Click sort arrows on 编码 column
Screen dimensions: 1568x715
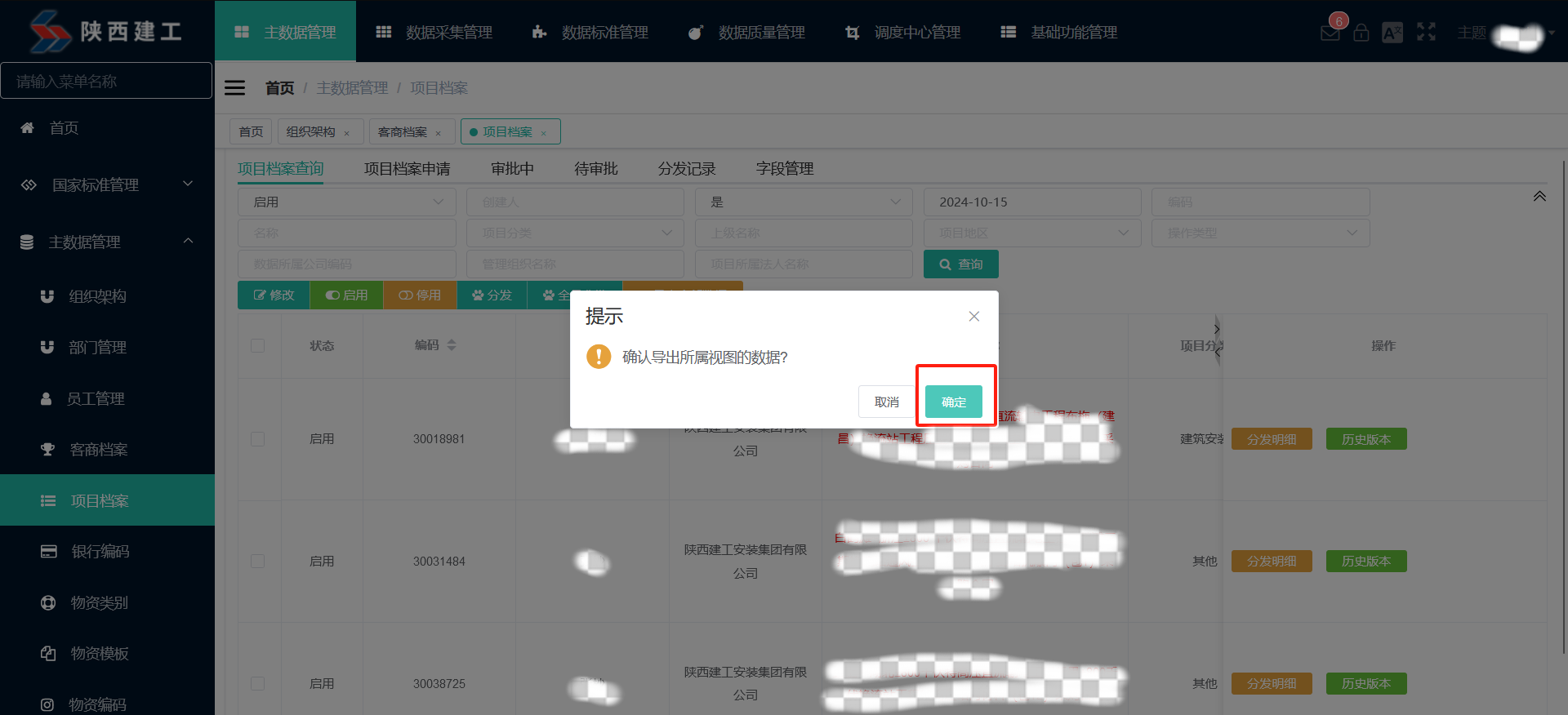point(452,345)
